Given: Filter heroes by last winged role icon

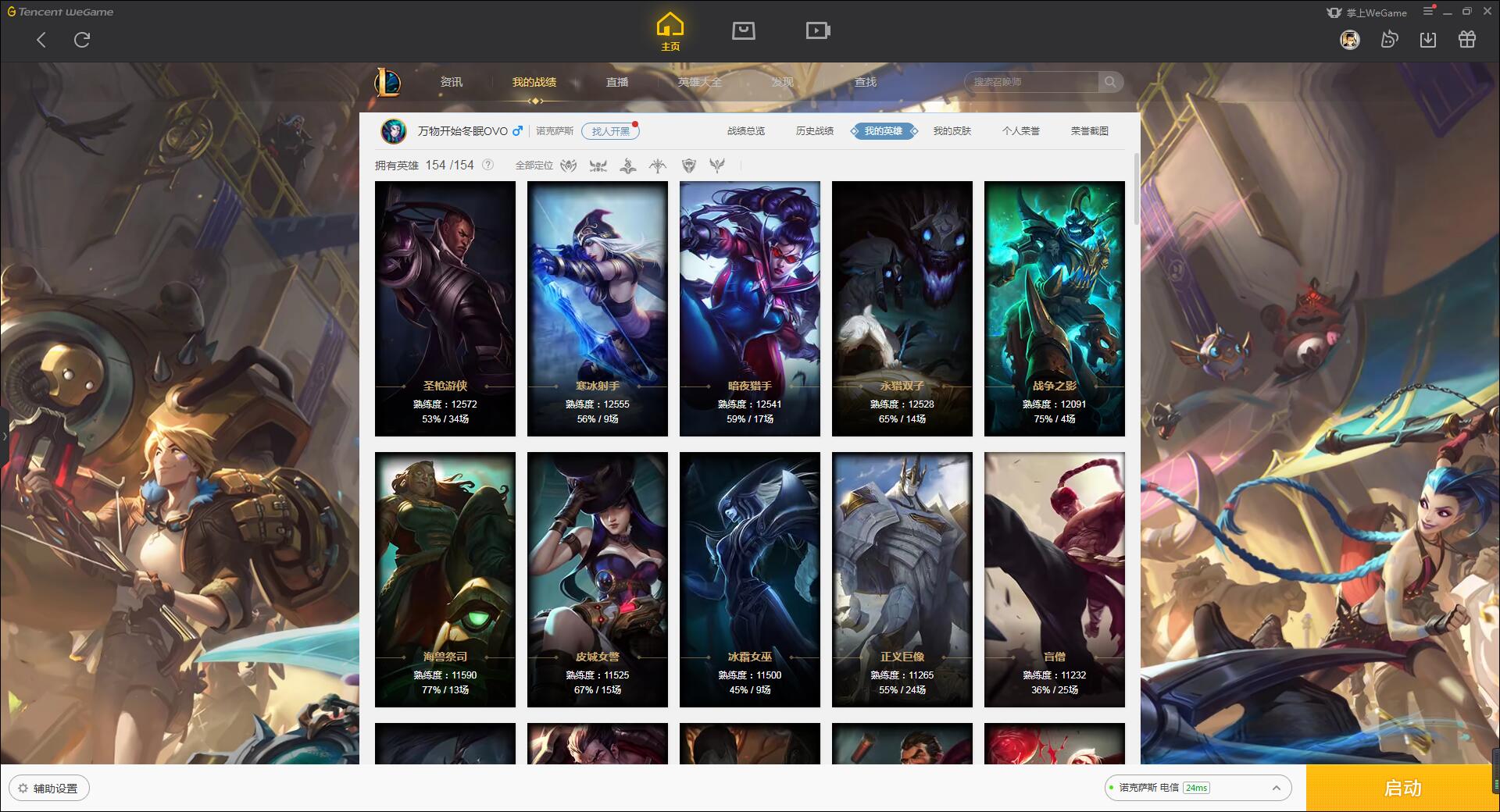Looking at the screenshot, I should click(717, 166).
